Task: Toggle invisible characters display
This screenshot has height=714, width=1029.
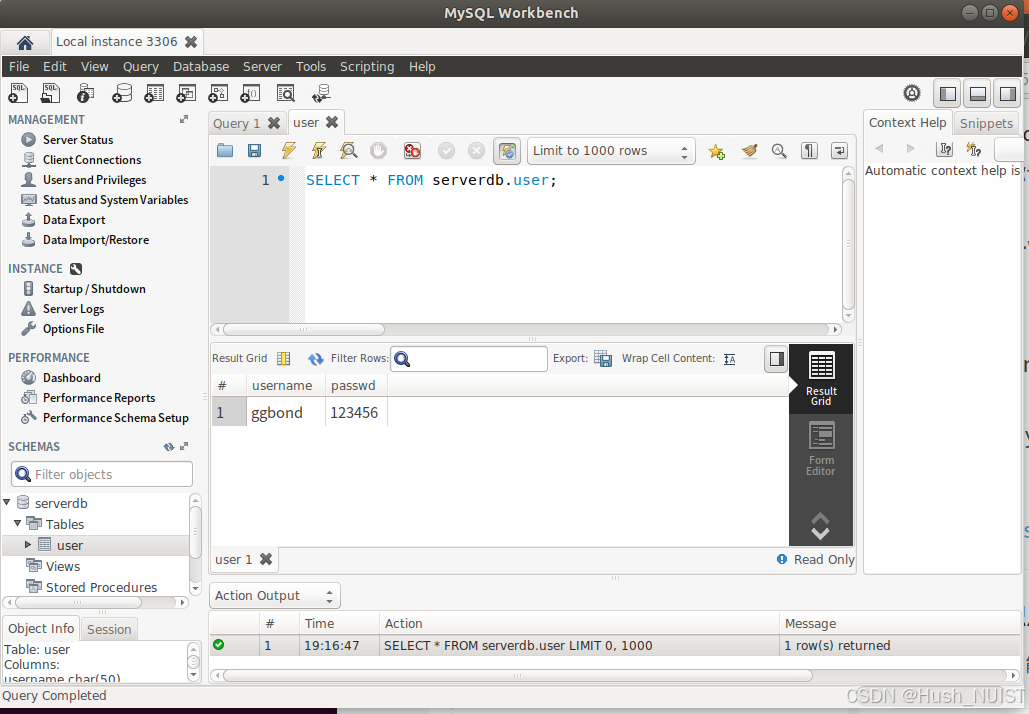Action: [x=809, y=151]
